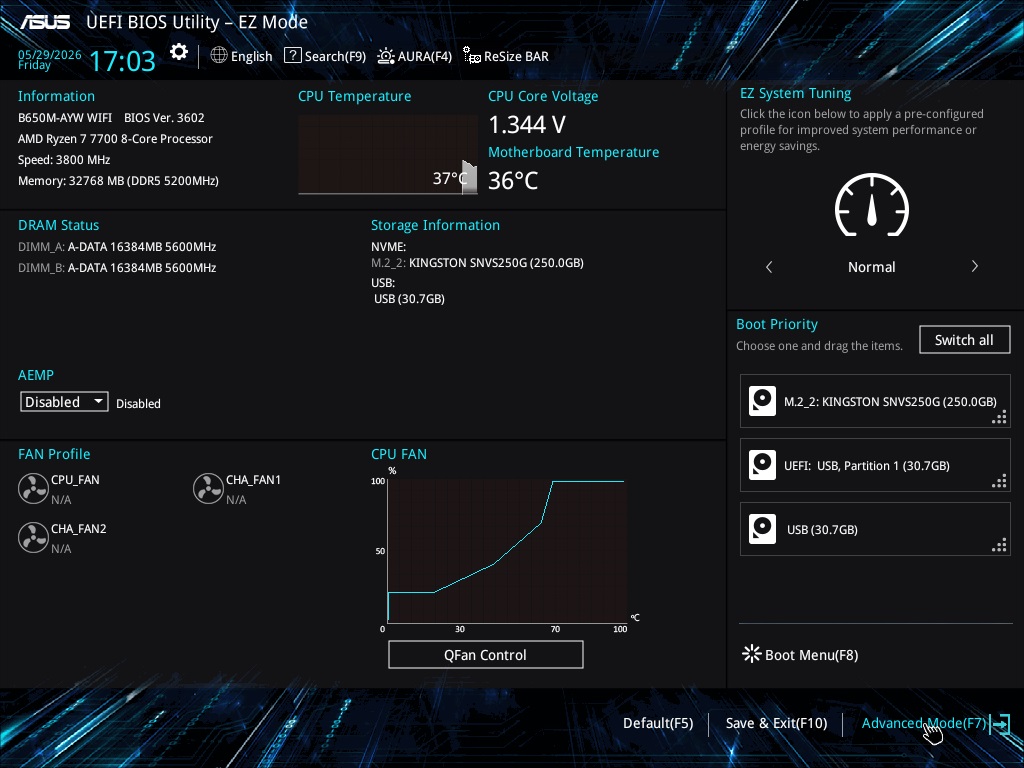Viewport: 1024px width, 768px height.
Task: Open the AEMP Disabled dropdown
Action: (64, 402)
